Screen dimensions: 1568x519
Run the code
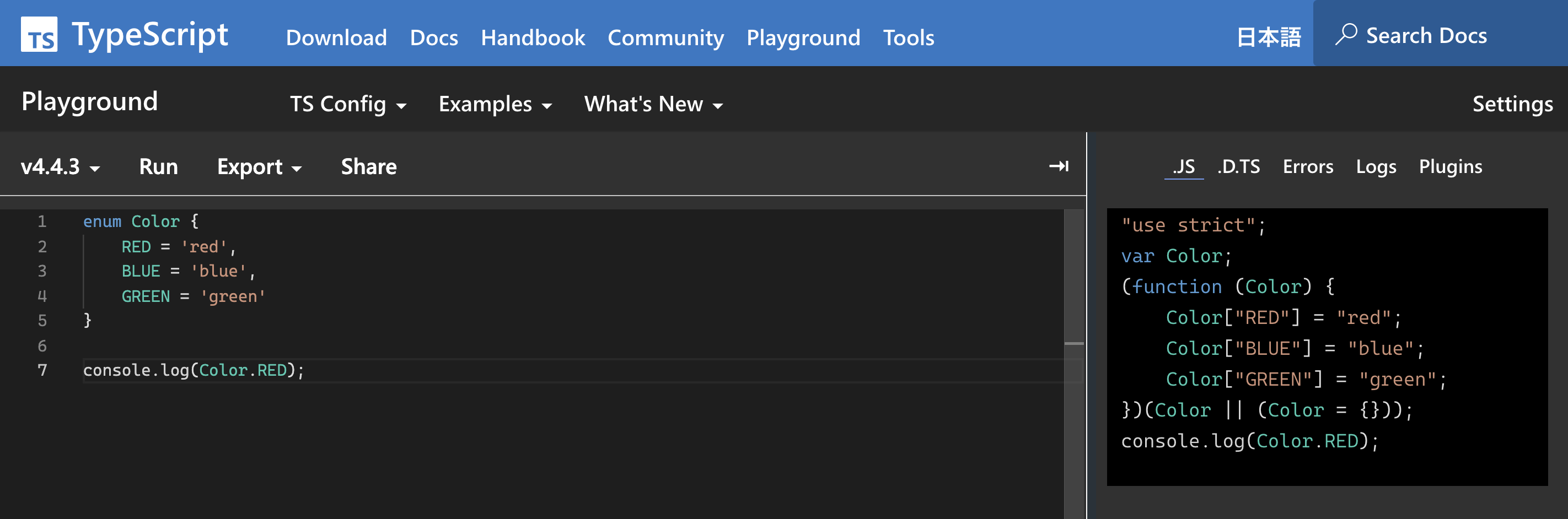tap(158, 167)
